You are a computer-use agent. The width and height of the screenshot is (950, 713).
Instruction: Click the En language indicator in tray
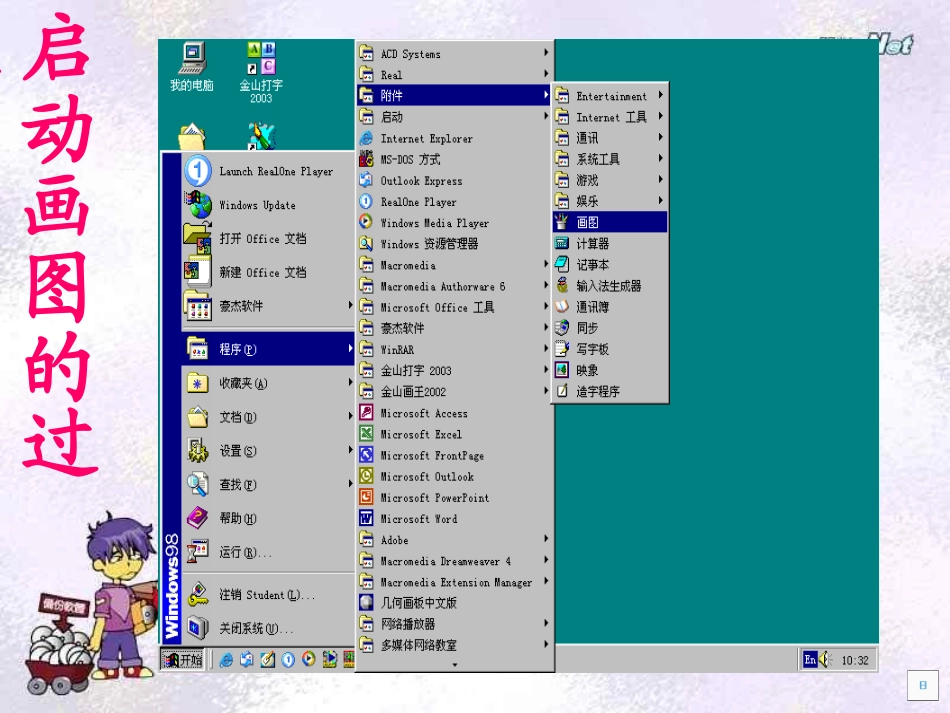[x=810, y=660]
